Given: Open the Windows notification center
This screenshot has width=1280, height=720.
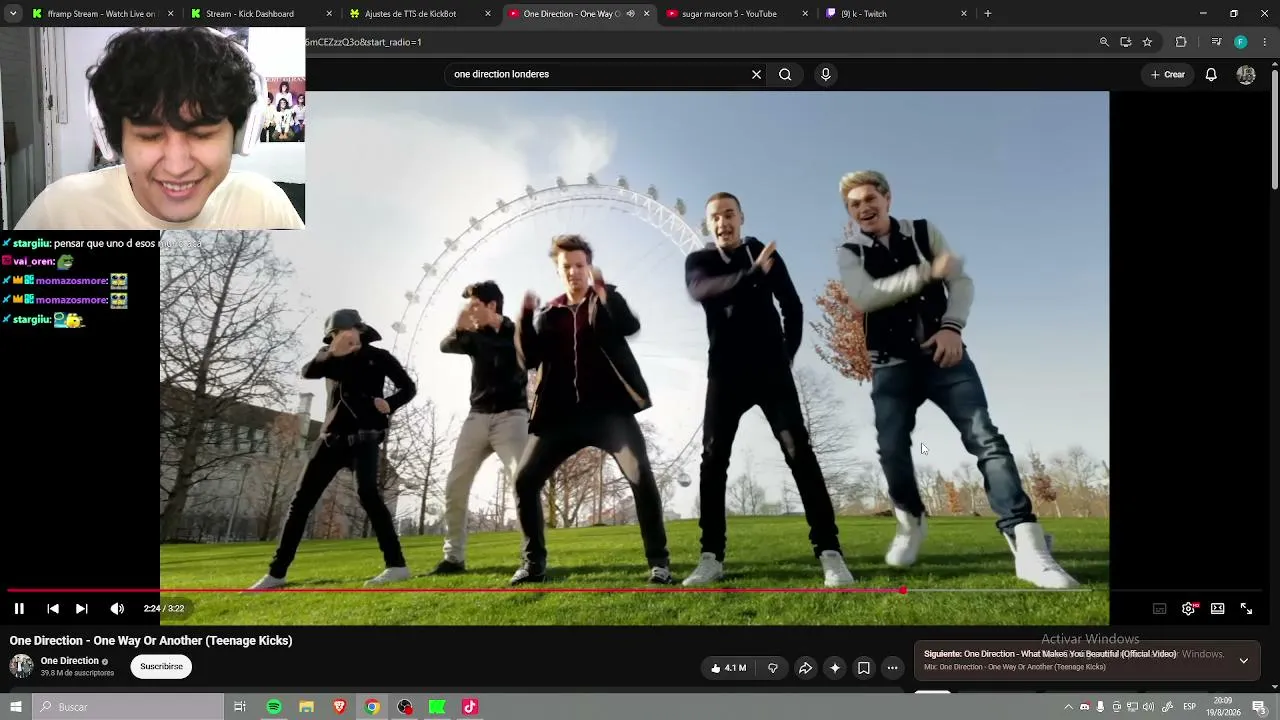Looking at the screenshot, I should [1259, 707].
